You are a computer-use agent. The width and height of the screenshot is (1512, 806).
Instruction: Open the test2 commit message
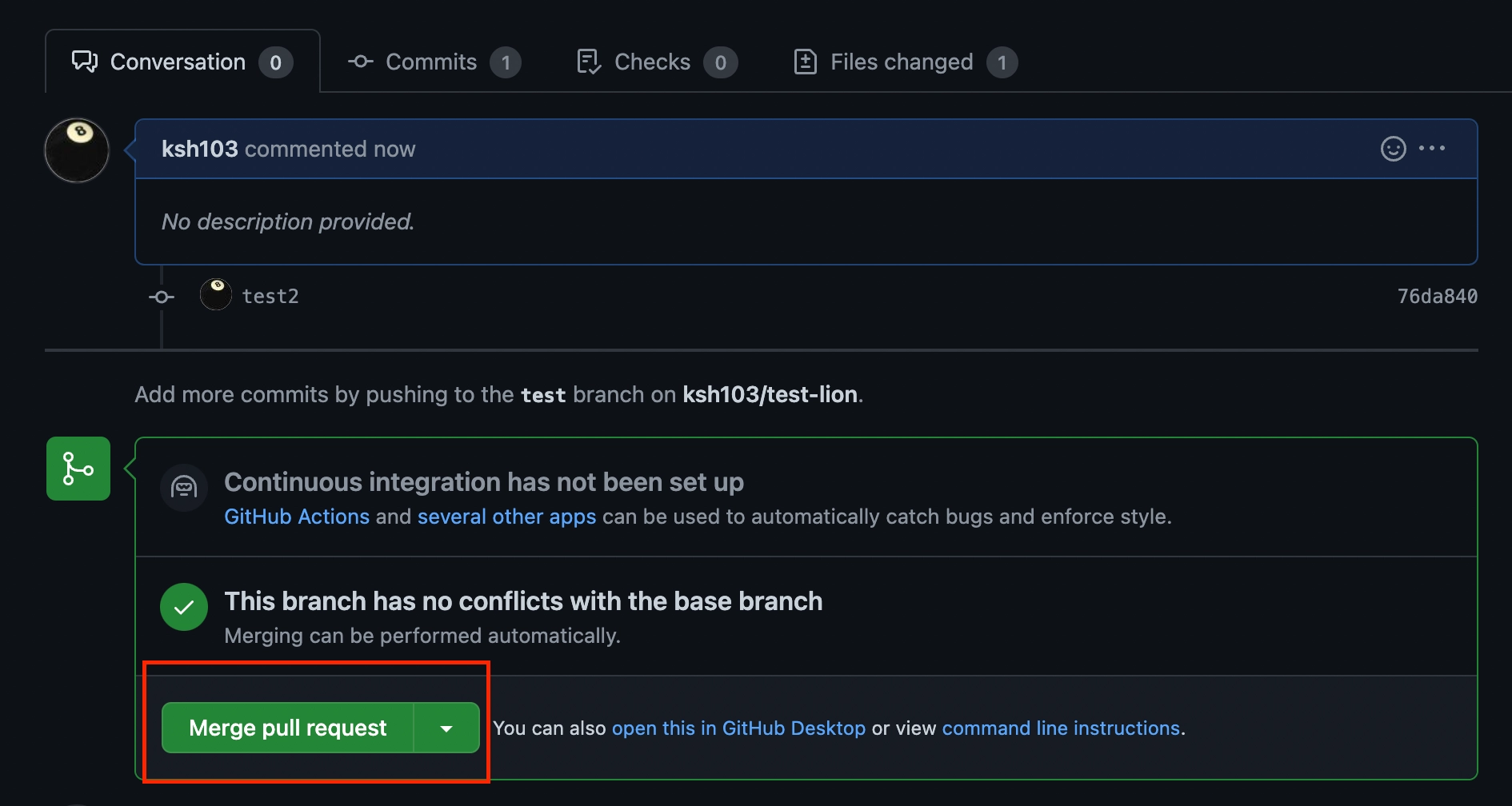pyautogui.click(x=270, y=297)
